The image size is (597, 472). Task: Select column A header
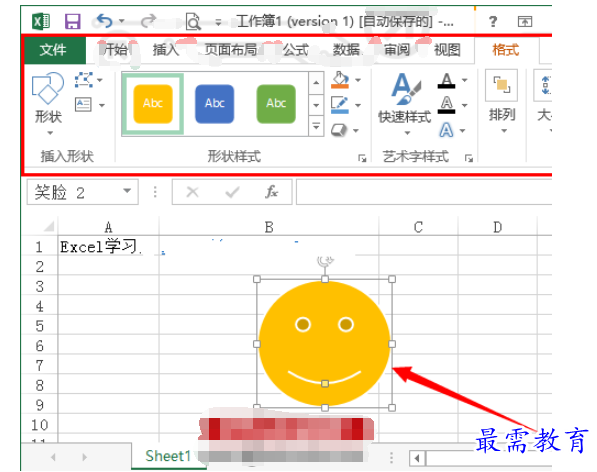[x=109, y=227]
